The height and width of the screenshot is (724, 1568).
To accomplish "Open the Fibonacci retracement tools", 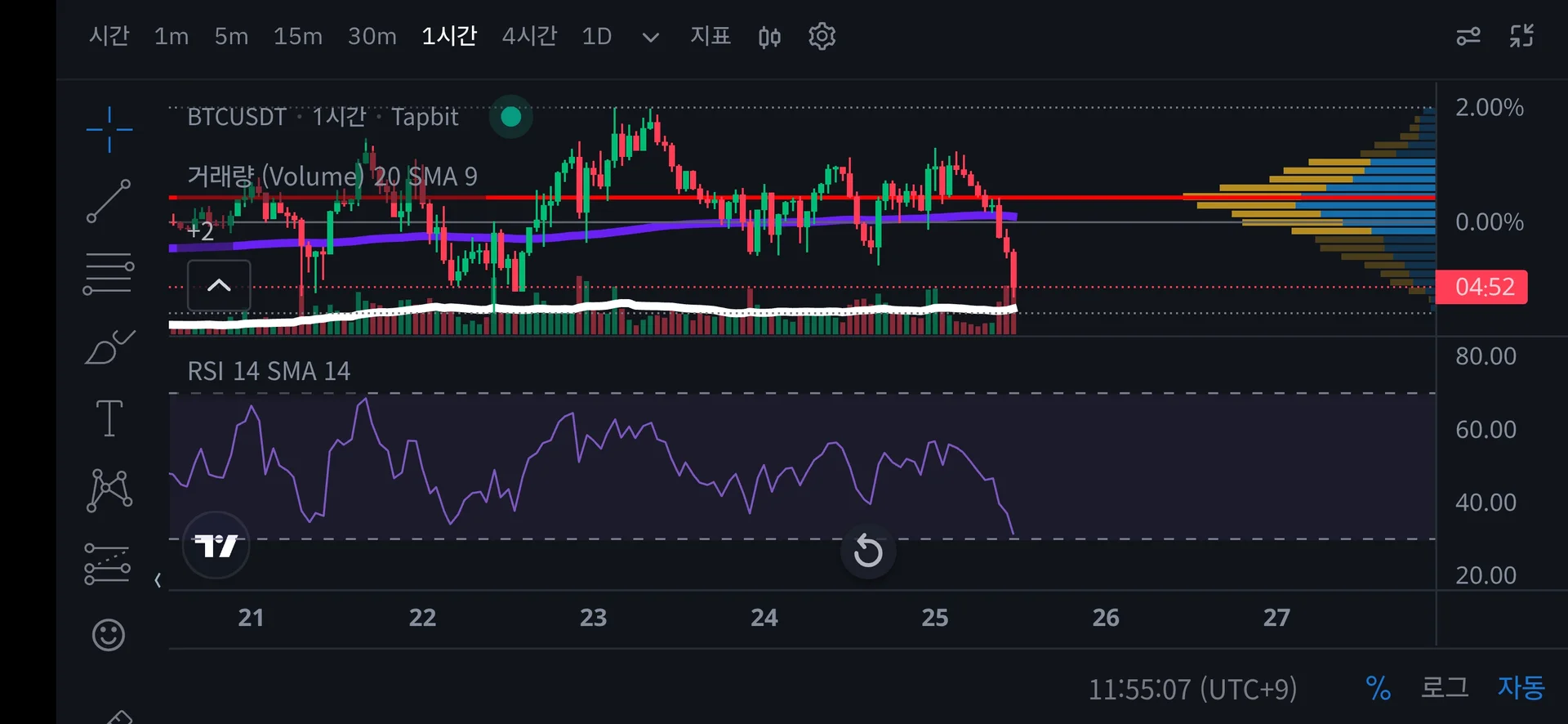I will [x=109, y=273].
